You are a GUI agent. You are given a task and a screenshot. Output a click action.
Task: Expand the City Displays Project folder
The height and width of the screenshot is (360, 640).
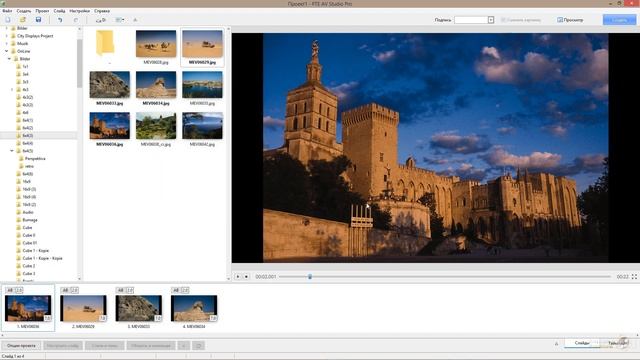pos(6,36)
